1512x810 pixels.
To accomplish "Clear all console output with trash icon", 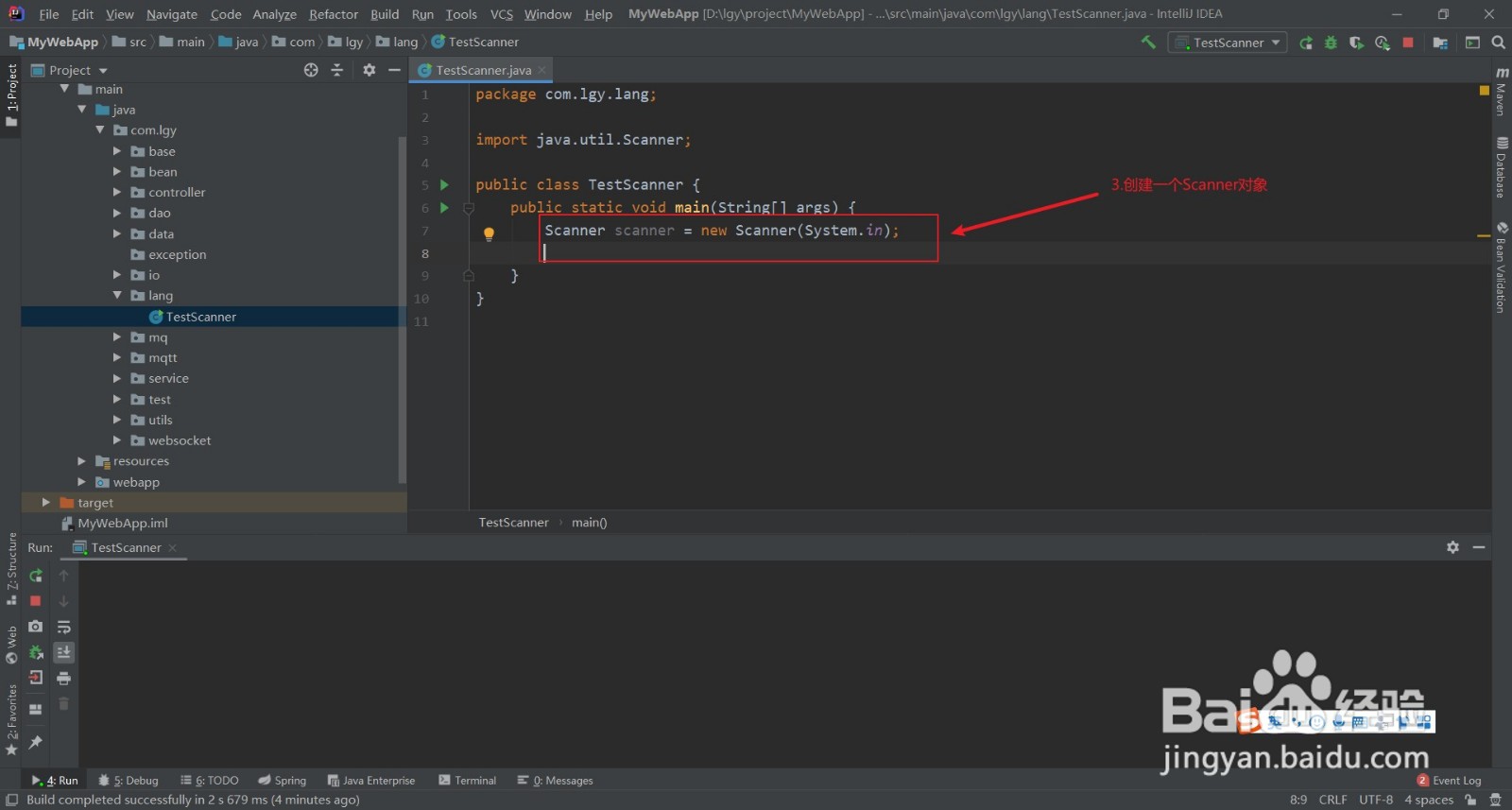I will [63, 703].
